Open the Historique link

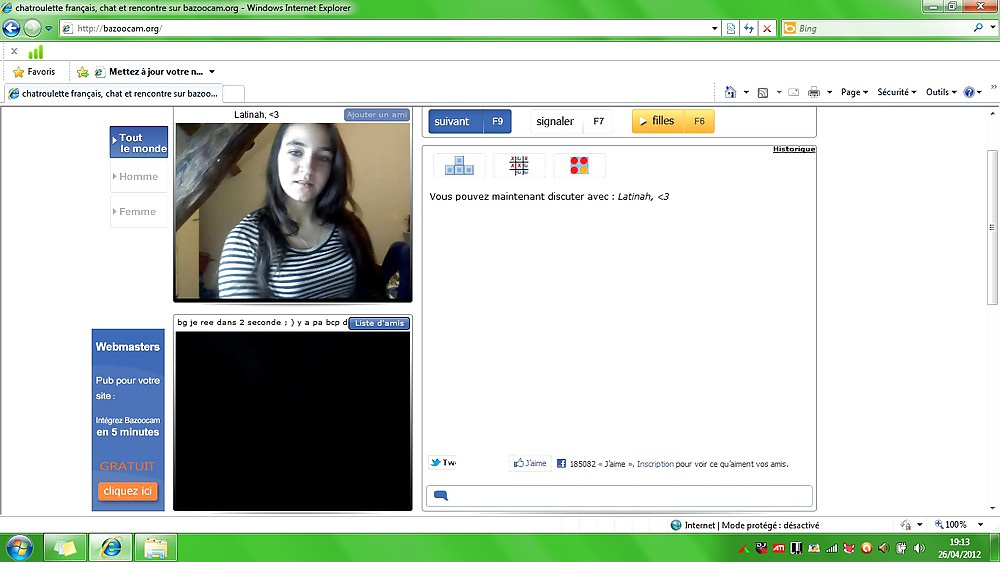[x=794, y=149]
